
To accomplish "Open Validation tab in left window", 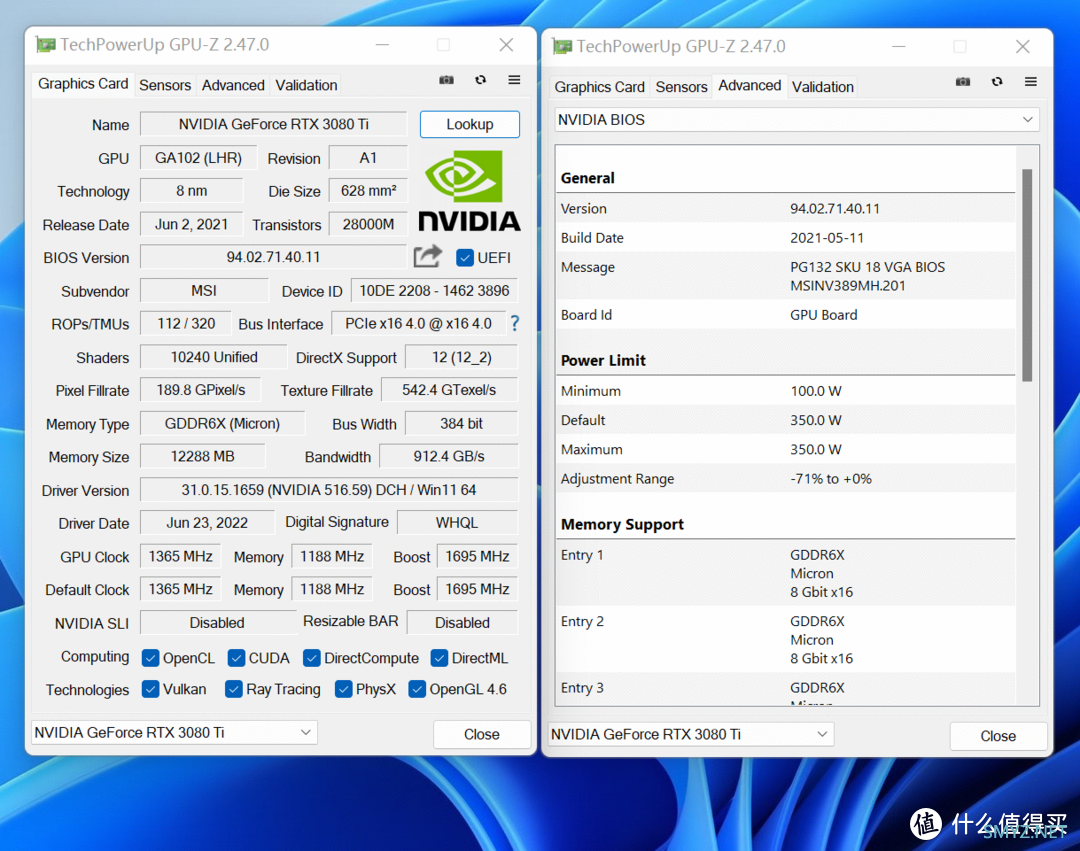I will [306, 85].
